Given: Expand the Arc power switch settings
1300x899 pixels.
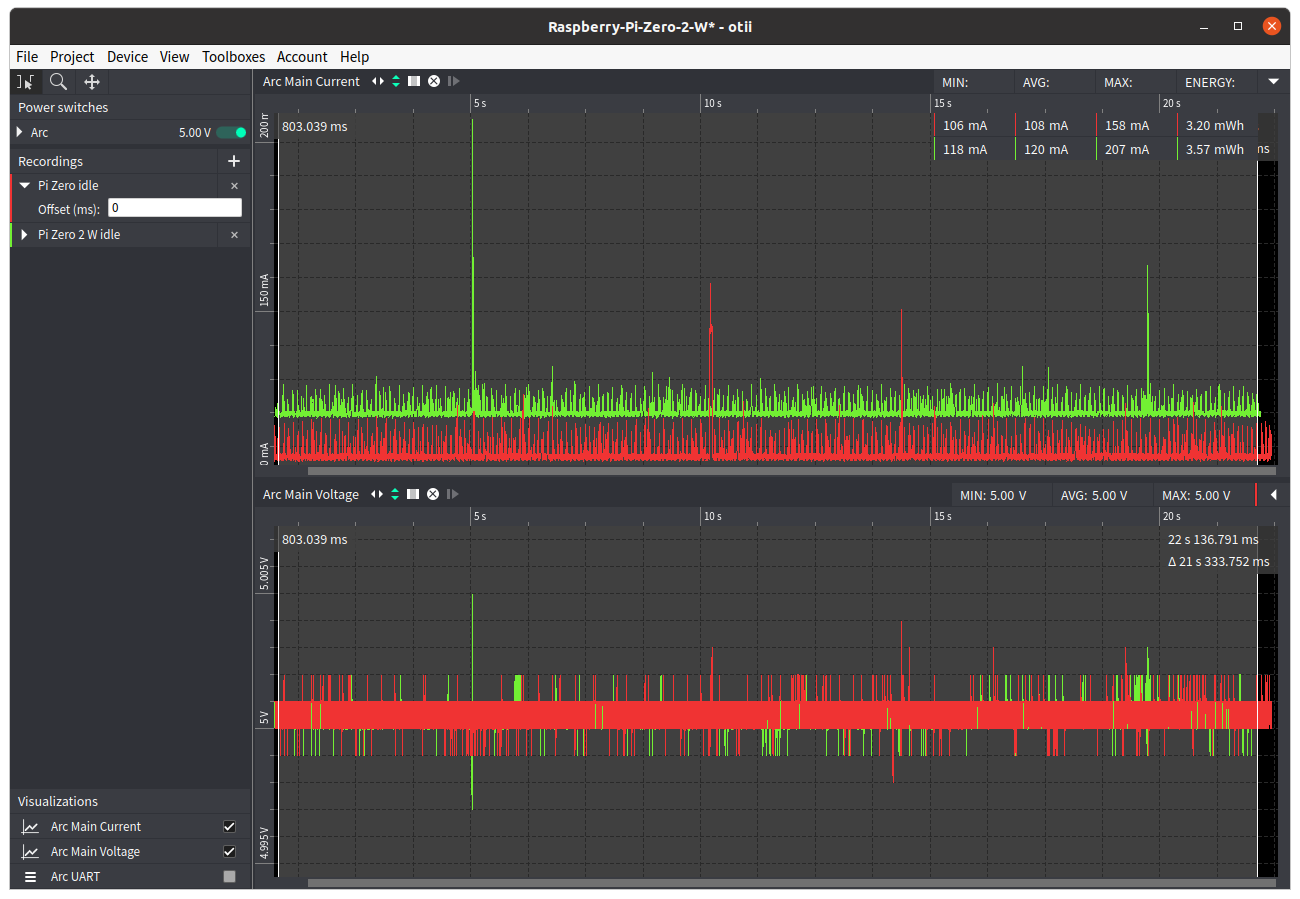Looking at the screenshot, I should 20,132.
